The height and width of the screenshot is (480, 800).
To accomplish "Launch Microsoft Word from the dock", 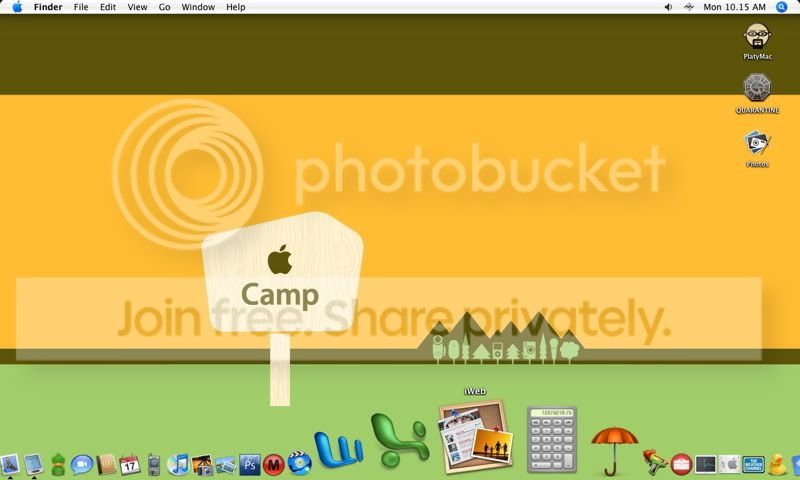I will 339,450.
